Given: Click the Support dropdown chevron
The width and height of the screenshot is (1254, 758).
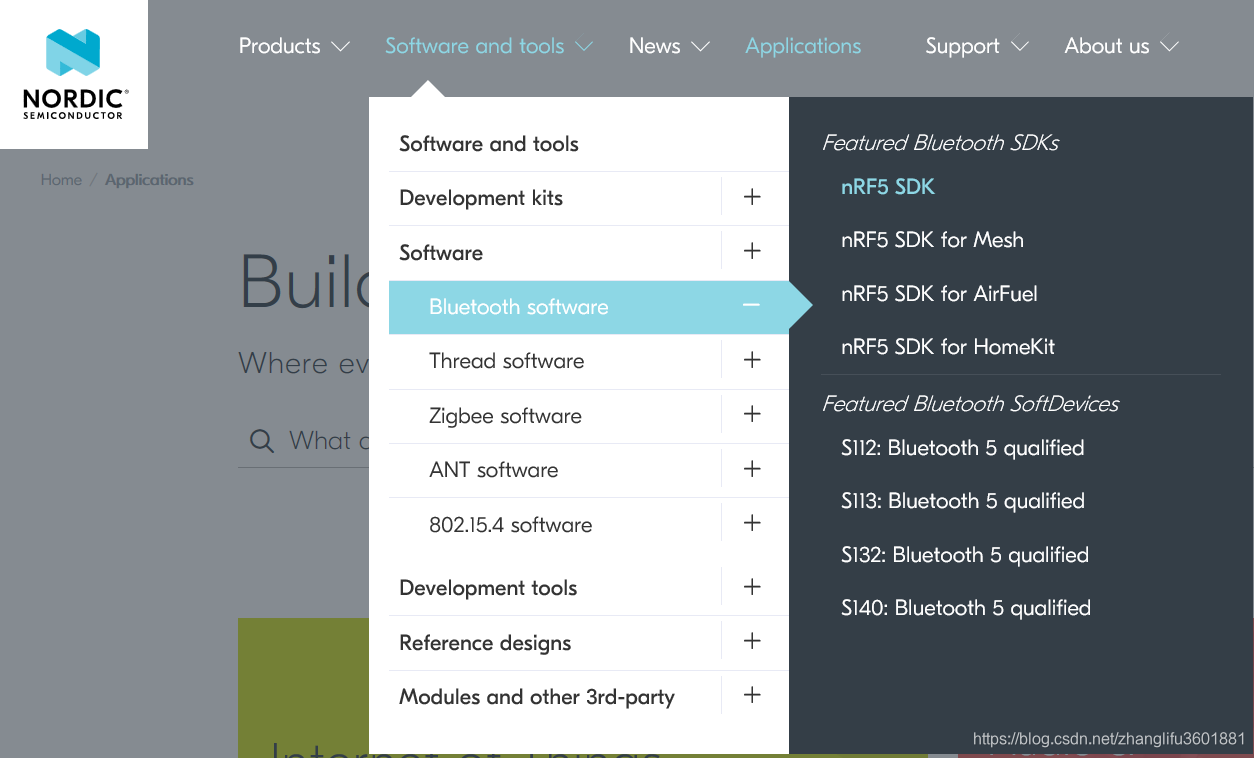Looking at the screenshot, I should click(x=1020, y=47).
